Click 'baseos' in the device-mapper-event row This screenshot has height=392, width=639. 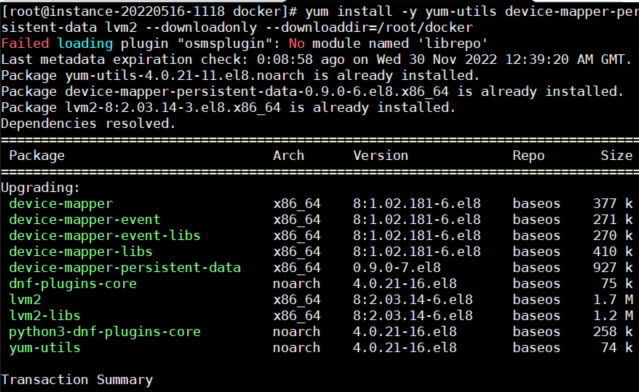coord(536,219)
